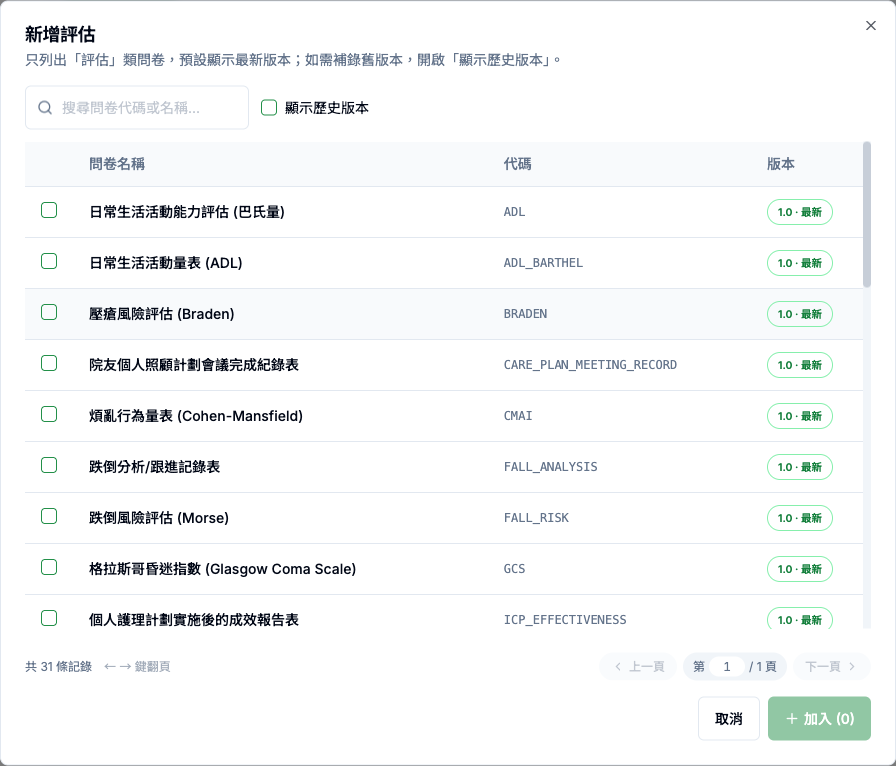Click the ADL code cell
Viewport: 896px width, 766px height.
(x=514, y=212)
